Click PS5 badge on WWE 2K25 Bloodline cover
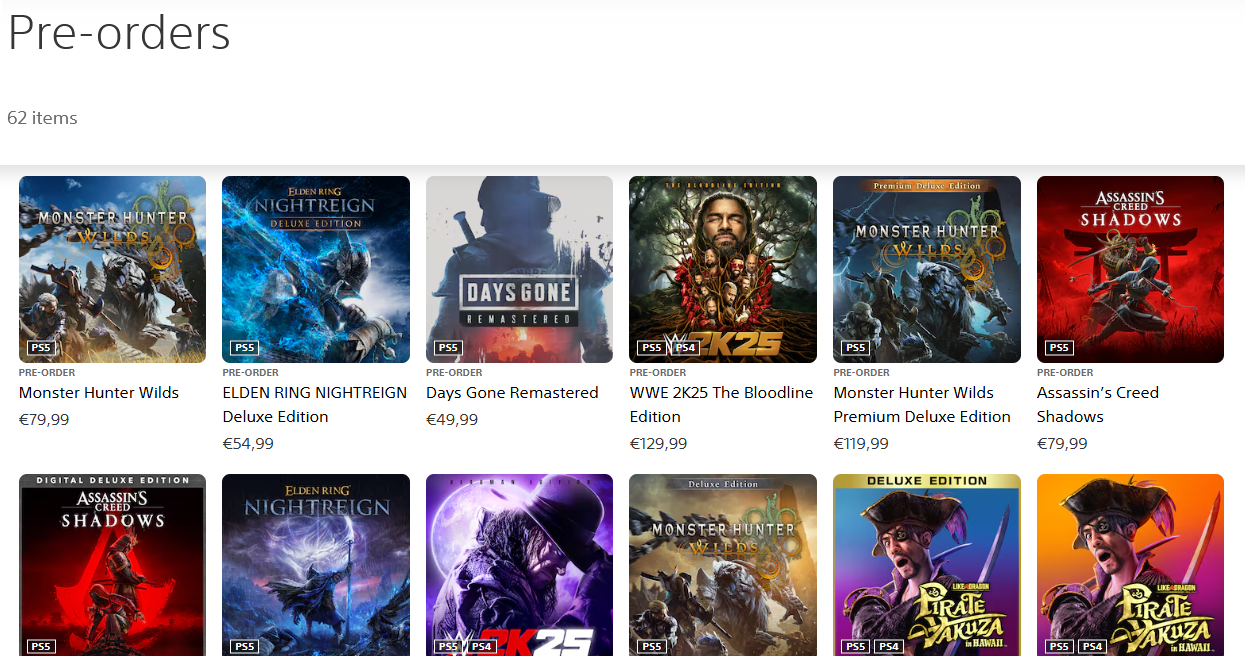 [652, 348]
